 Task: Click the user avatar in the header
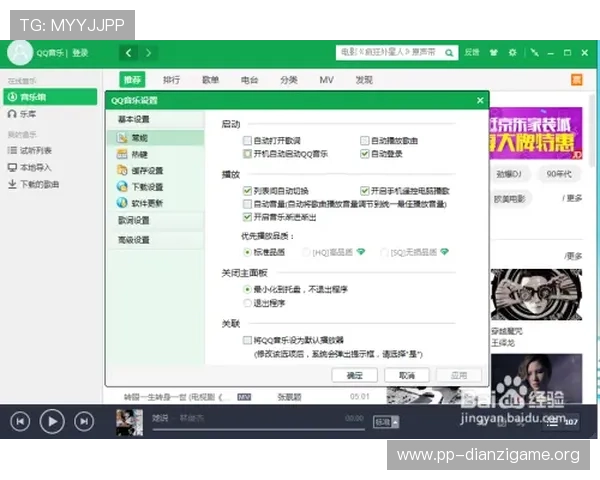tap(20, 53)
